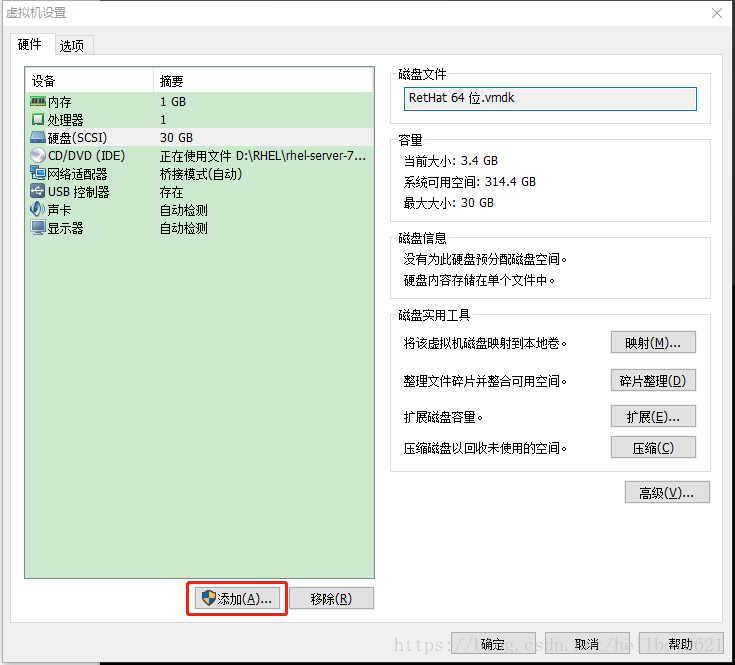Click the disc icon beside CD/DVD (IDE)

click(38, 155)
